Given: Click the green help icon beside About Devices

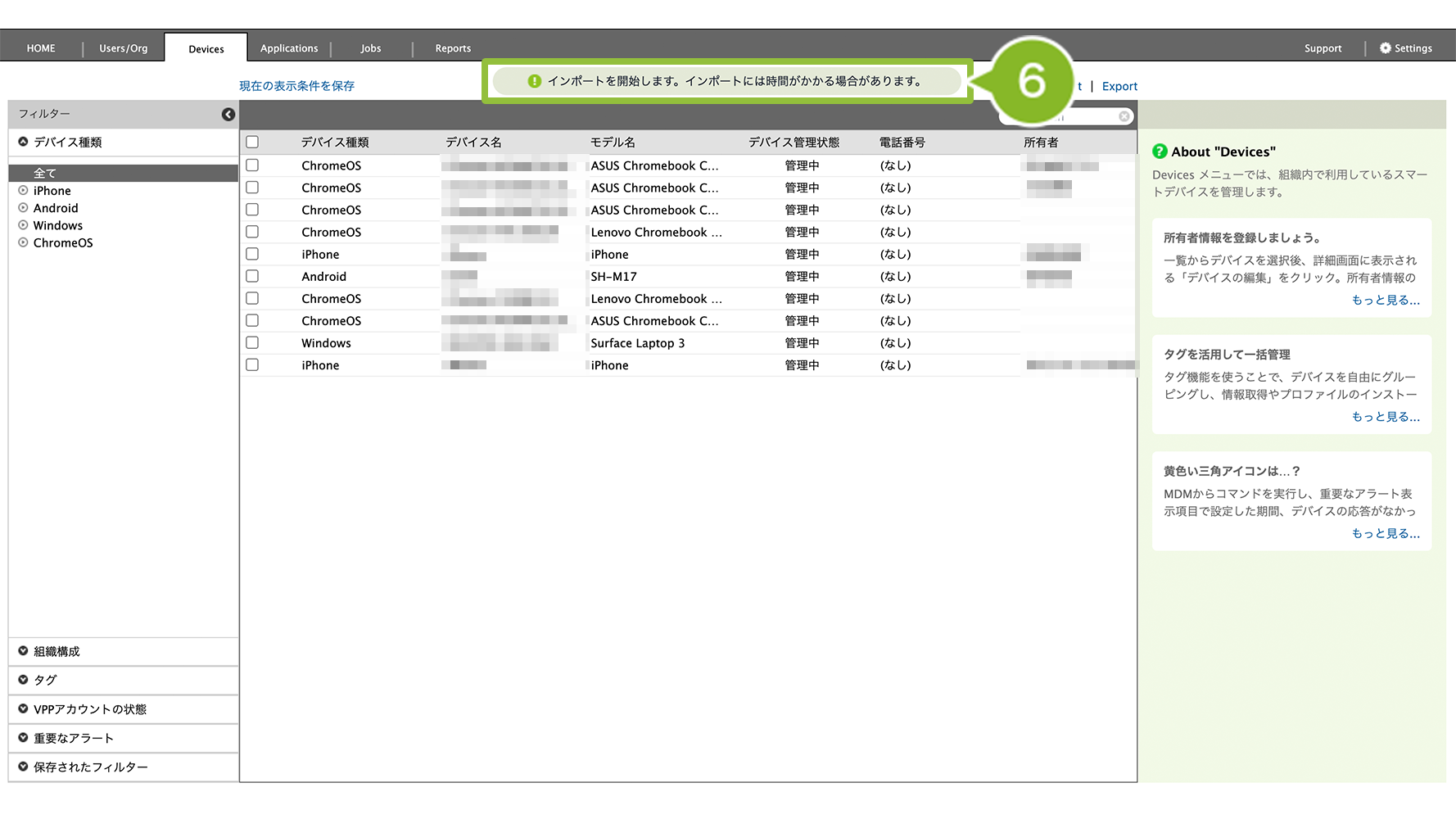Looking at the screenshot, I should pyautogui.click(x=1160, y=152).
